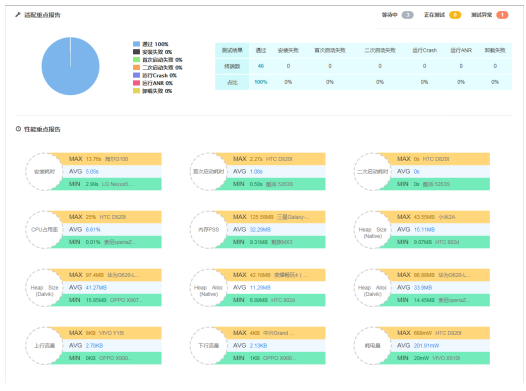Click the first launch AVG value 1.08s
Viewport: 526px width, 391px height.
coord(256,171)
